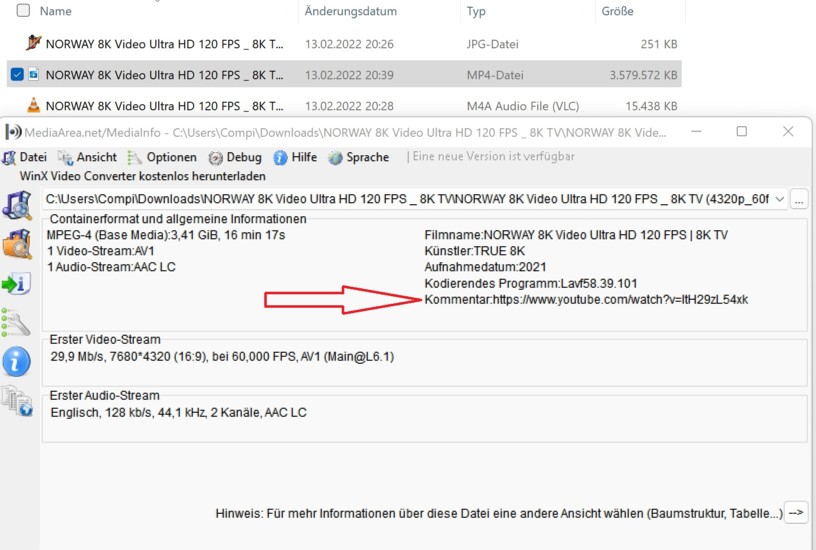
Task: Click 'Englisch, 128 kb/s' audio stream line
Action: [178, 413]
